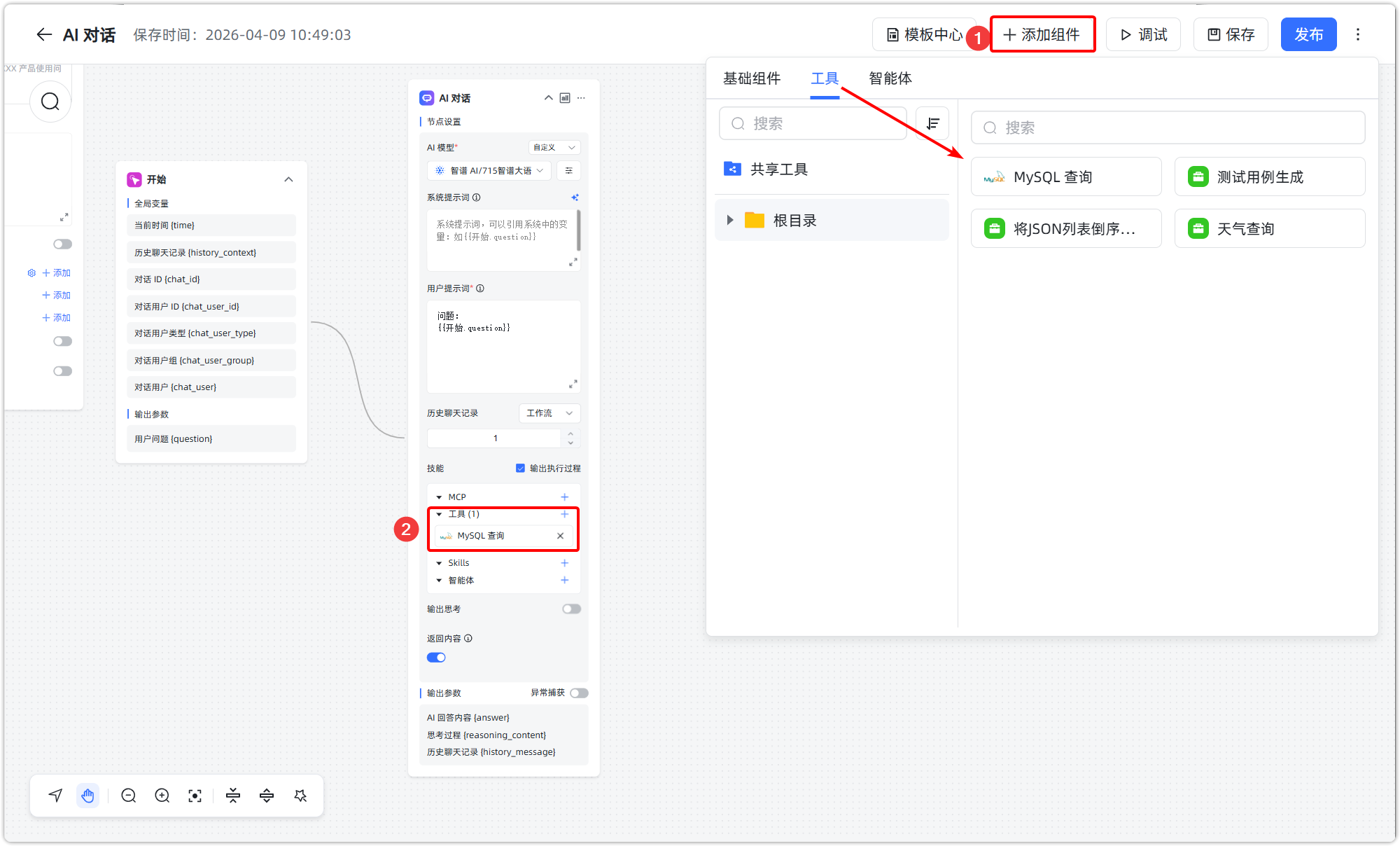Collapse the MCP skill section
Screen dimensions: 1400x846
click(x=439, y=497)
